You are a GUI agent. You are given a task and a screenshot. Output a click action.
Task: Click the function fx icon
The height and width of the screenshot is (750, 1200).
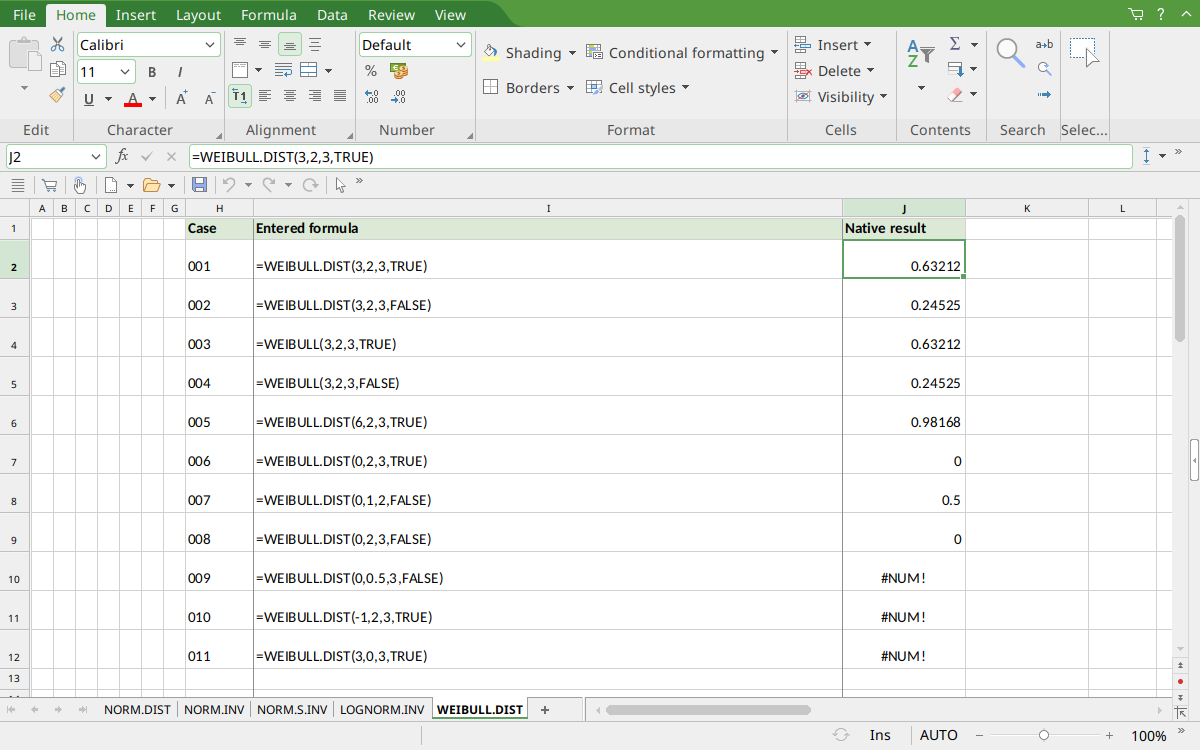pos(122,157)
